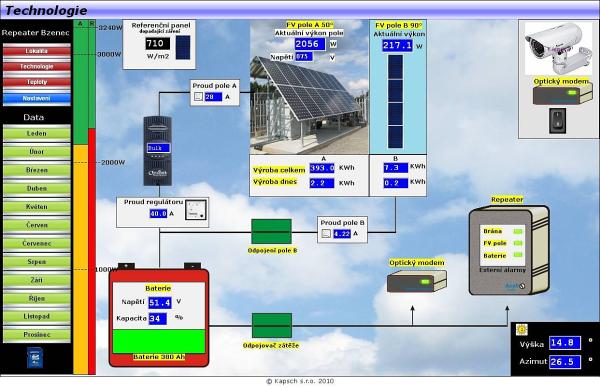Image resolution: width=600 pixels, height=388 pixels.
Task: Click the small chart icon in Proud pole A
Action: click(x=198, y=97)
